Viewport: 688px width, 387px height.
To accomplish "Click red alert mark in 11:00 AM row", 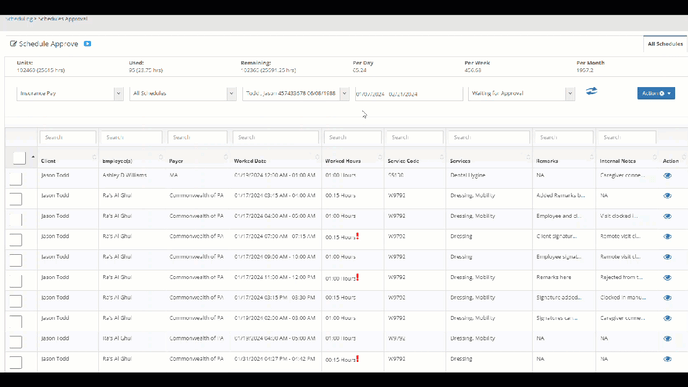I will click(358, 277).
